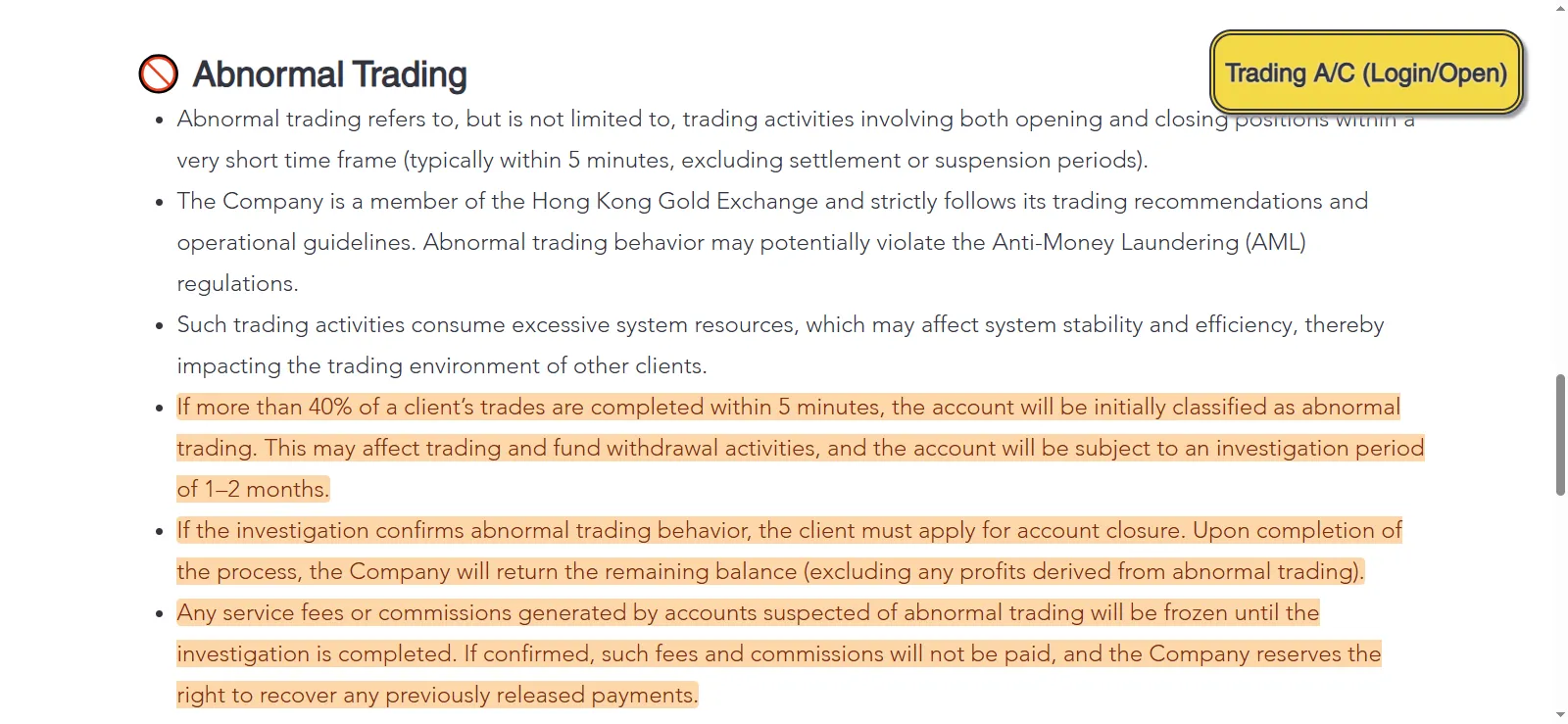
Task: Click the Abnormal Trading heading text
Action: [329, 74]
